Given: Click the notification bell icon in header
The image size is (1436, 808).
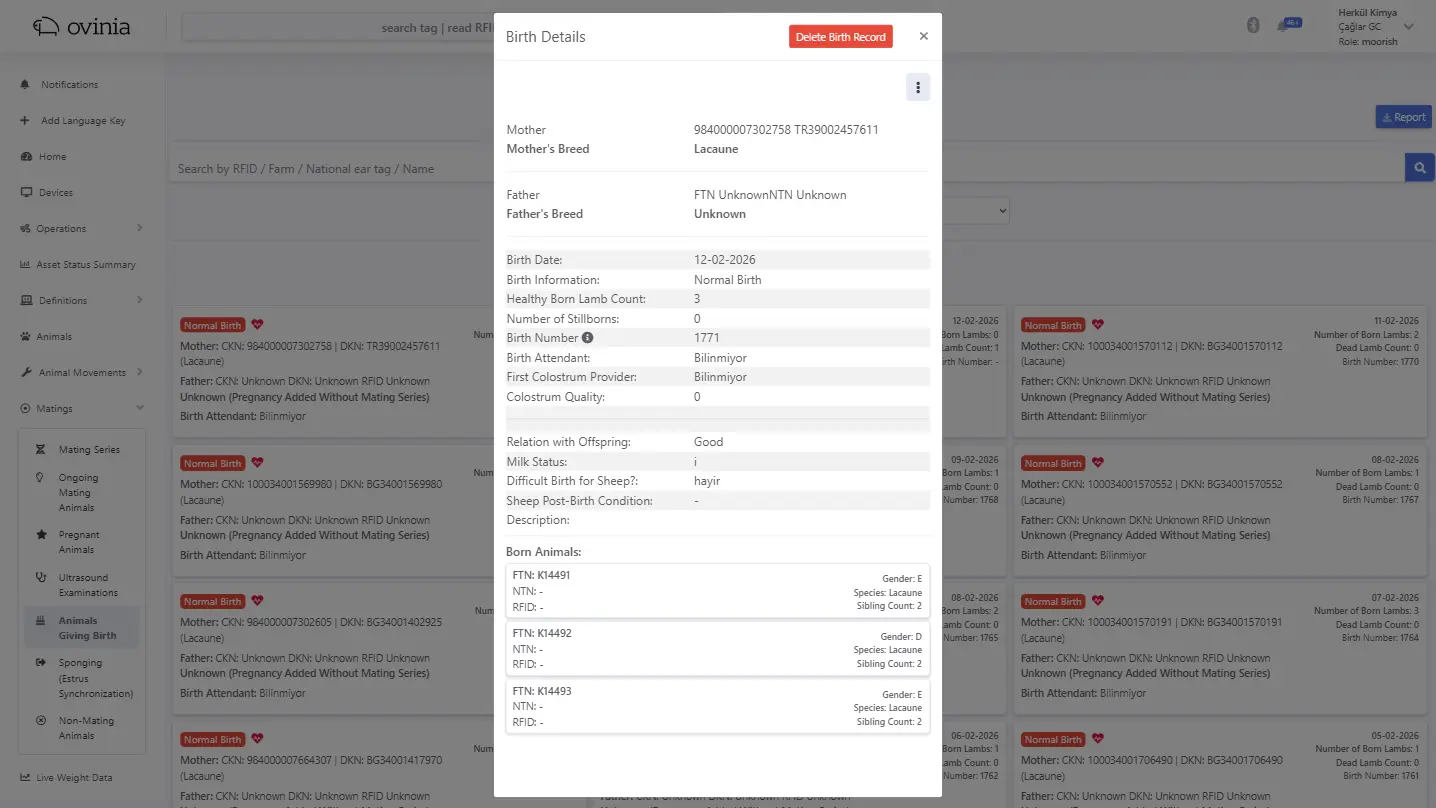Looking at the screenshot, I should click(x=1283, y=26).
